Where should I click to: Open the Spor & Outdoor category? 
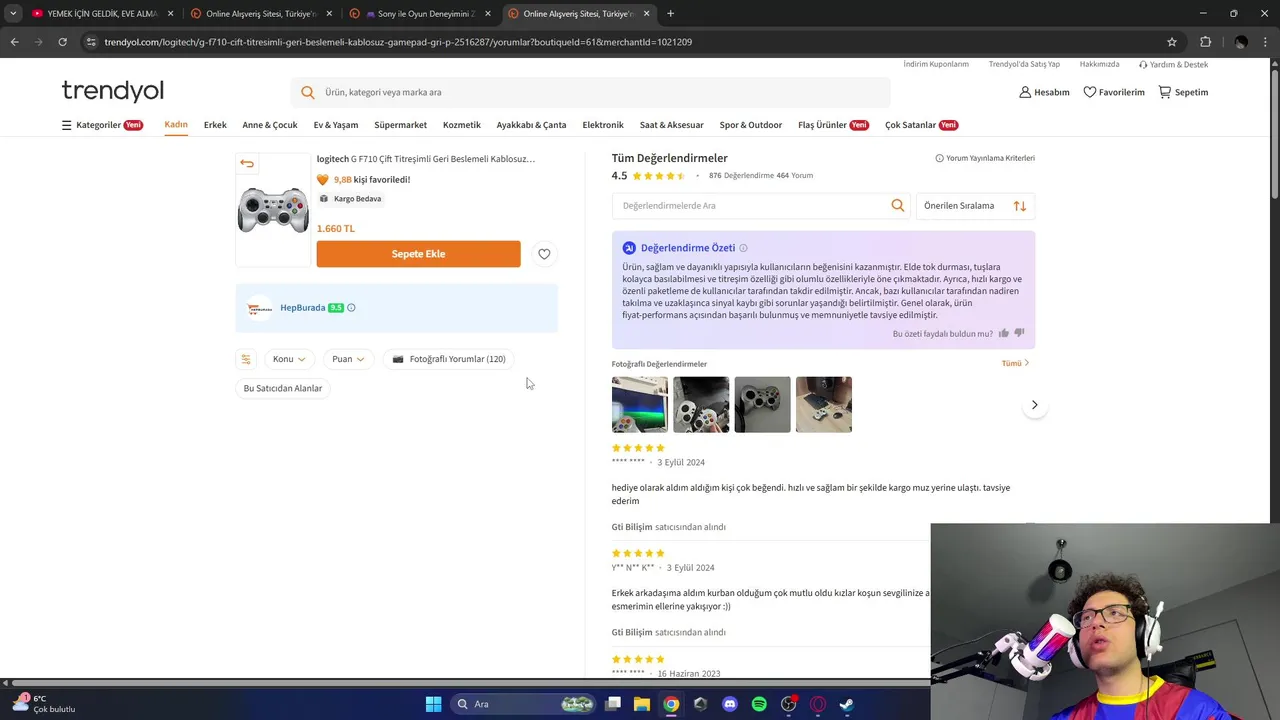tap(751, 125)
